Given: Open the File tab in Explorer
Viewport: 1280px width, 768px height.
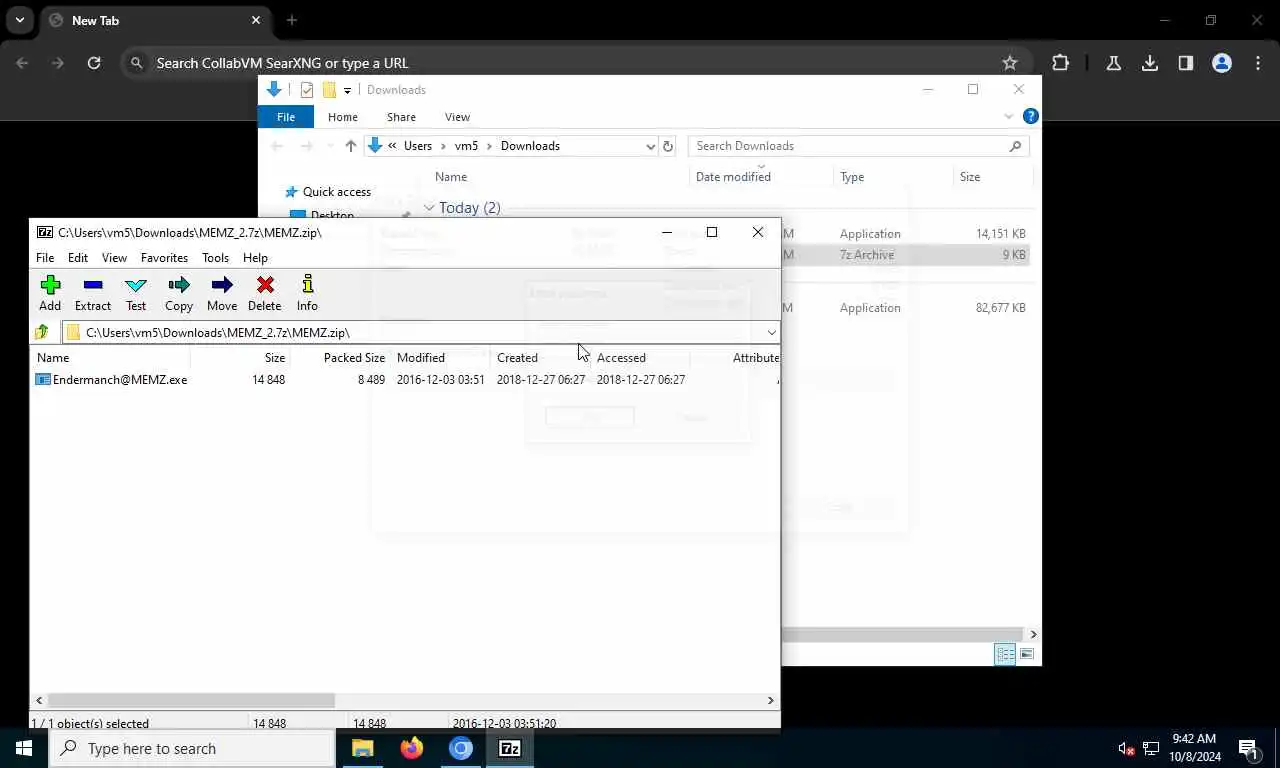Looking at the screenshot, I should [286, 117].
